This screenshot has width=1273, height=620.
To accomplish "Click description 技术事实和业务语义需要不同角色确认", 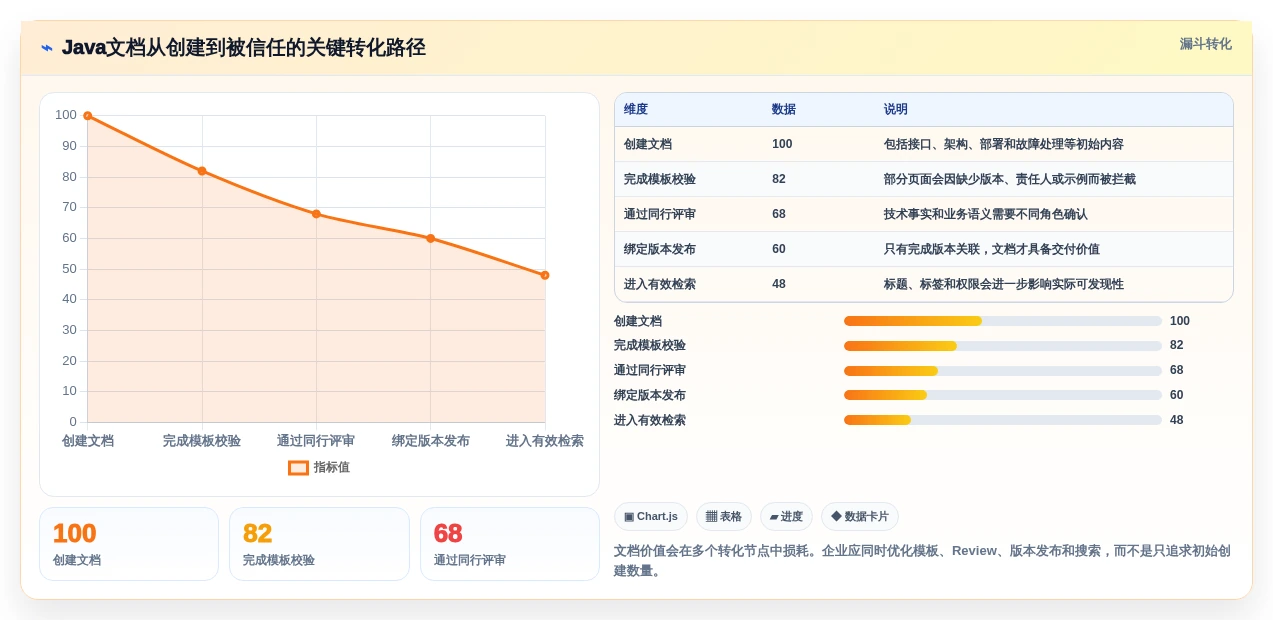I will pos(986,214).
